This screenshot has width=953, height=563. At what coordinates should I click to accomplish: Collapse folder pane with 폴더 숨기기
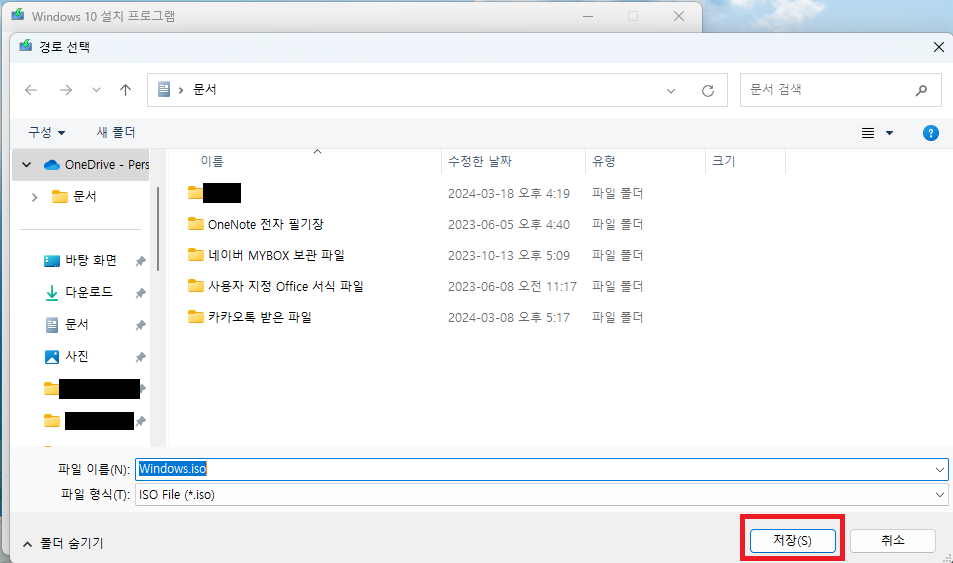click(x=63, y=544)
